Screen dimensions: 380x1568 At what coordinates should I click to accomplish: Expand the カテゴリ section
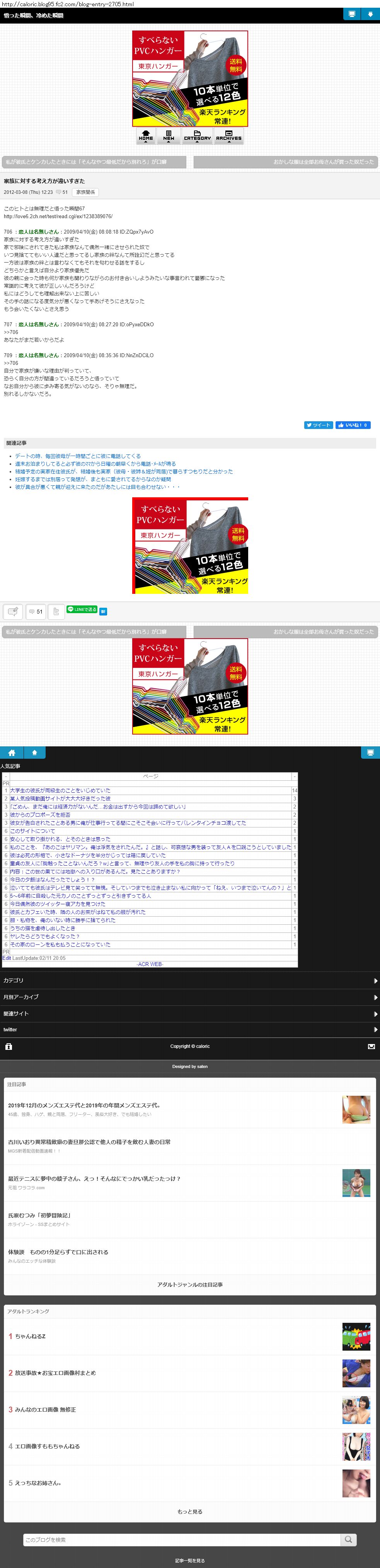(x=189, y=981)
